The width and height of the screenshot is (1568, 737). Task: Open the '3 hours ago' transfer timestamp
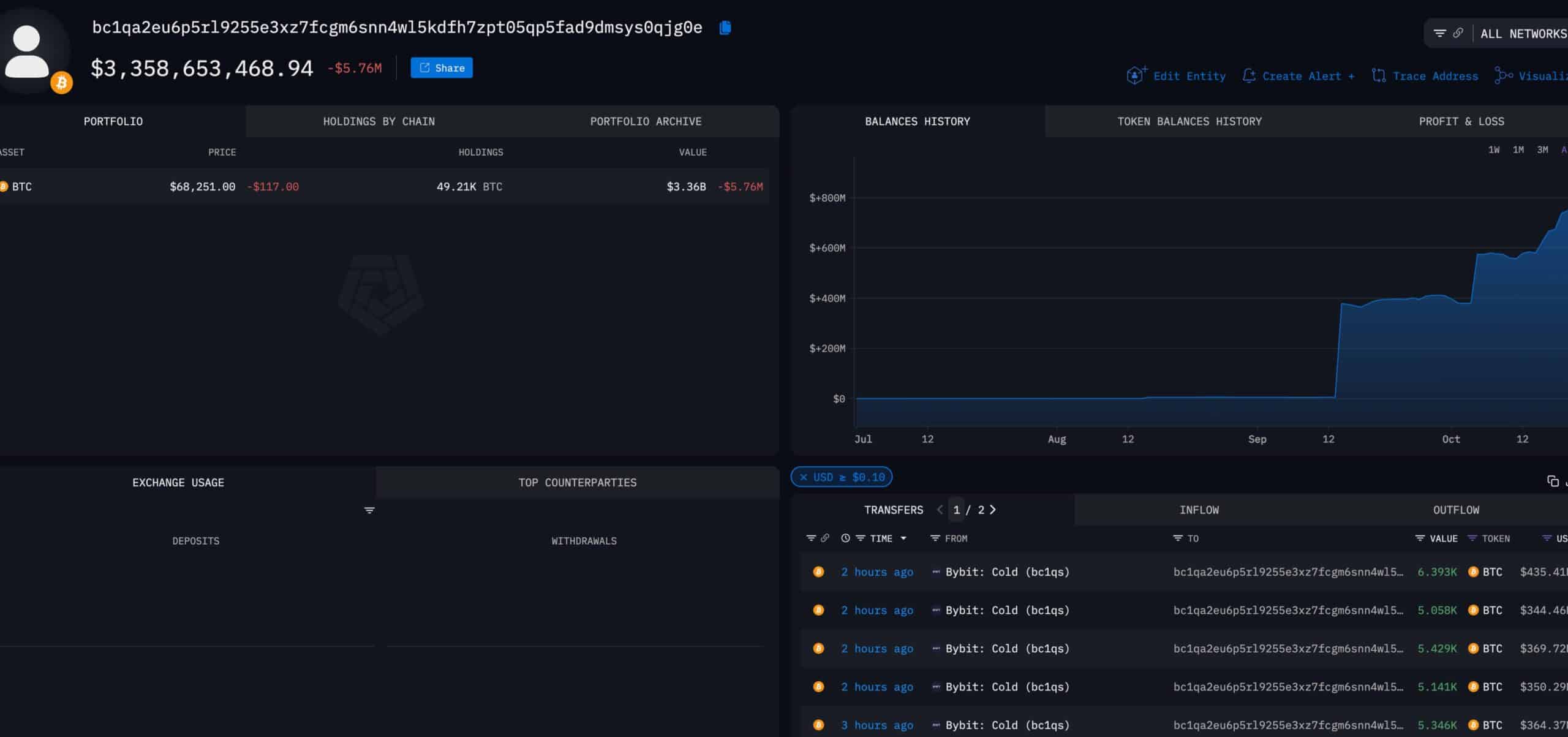(876, 725)
